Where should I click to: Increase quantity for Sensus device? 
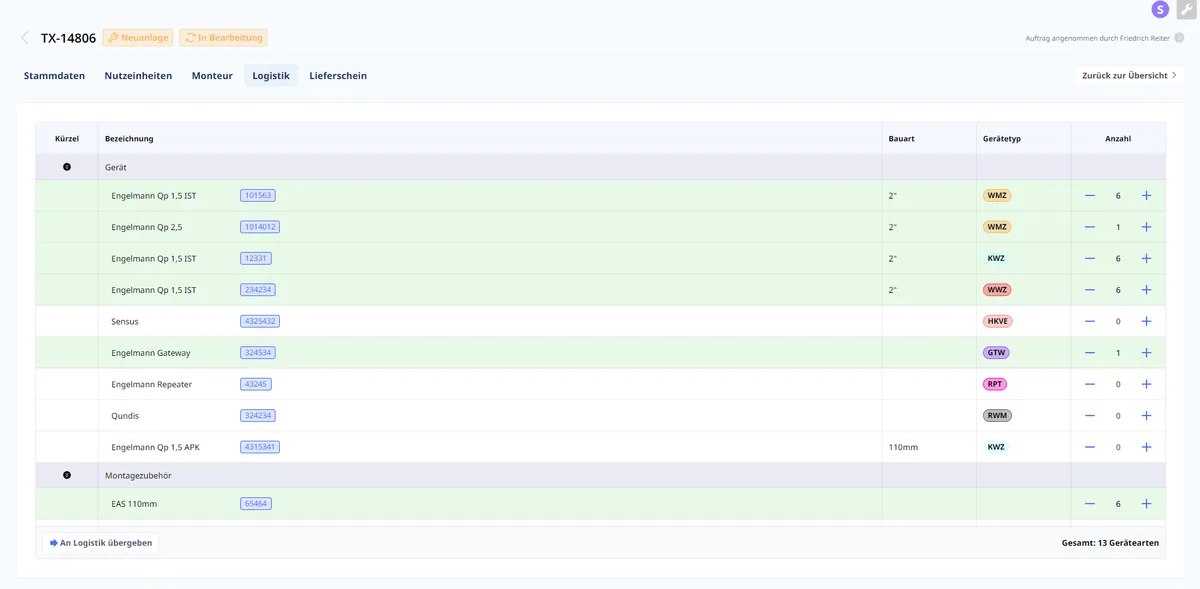(1146, 321)
